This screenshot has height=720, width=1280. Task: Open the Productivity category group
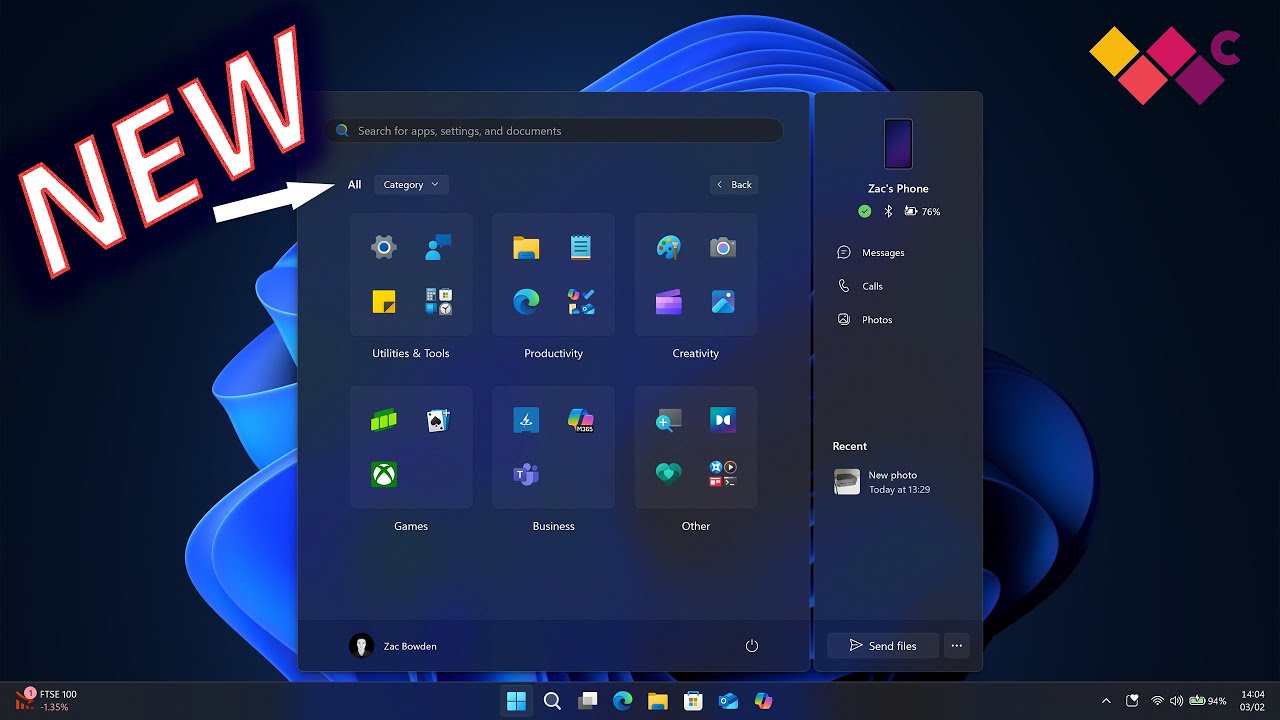pos(553,275)
